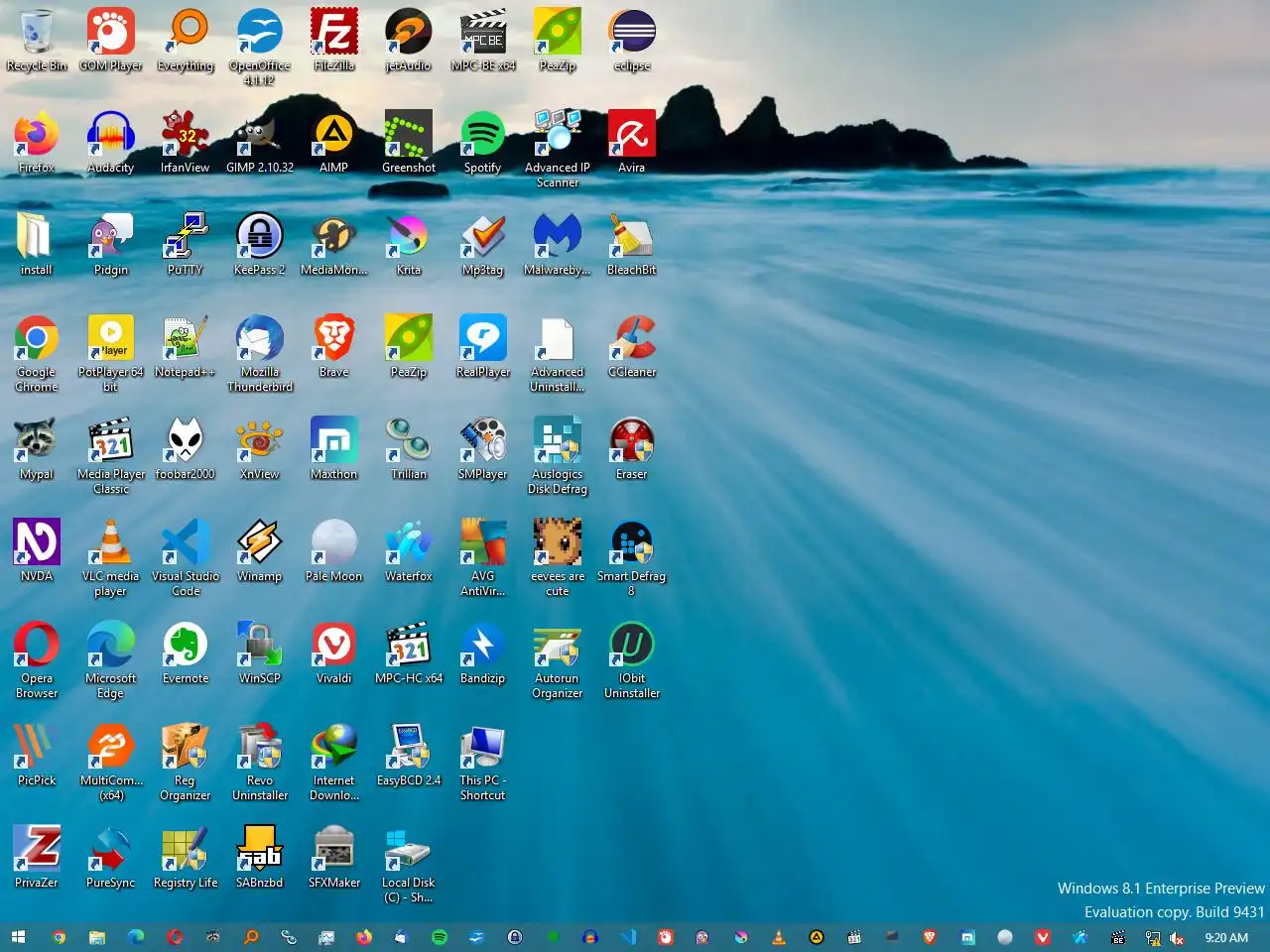Screen dimensions: 1270x952
Task: Click the Pale Moon desktop shortcut
Action: click(x=334, y=552)
